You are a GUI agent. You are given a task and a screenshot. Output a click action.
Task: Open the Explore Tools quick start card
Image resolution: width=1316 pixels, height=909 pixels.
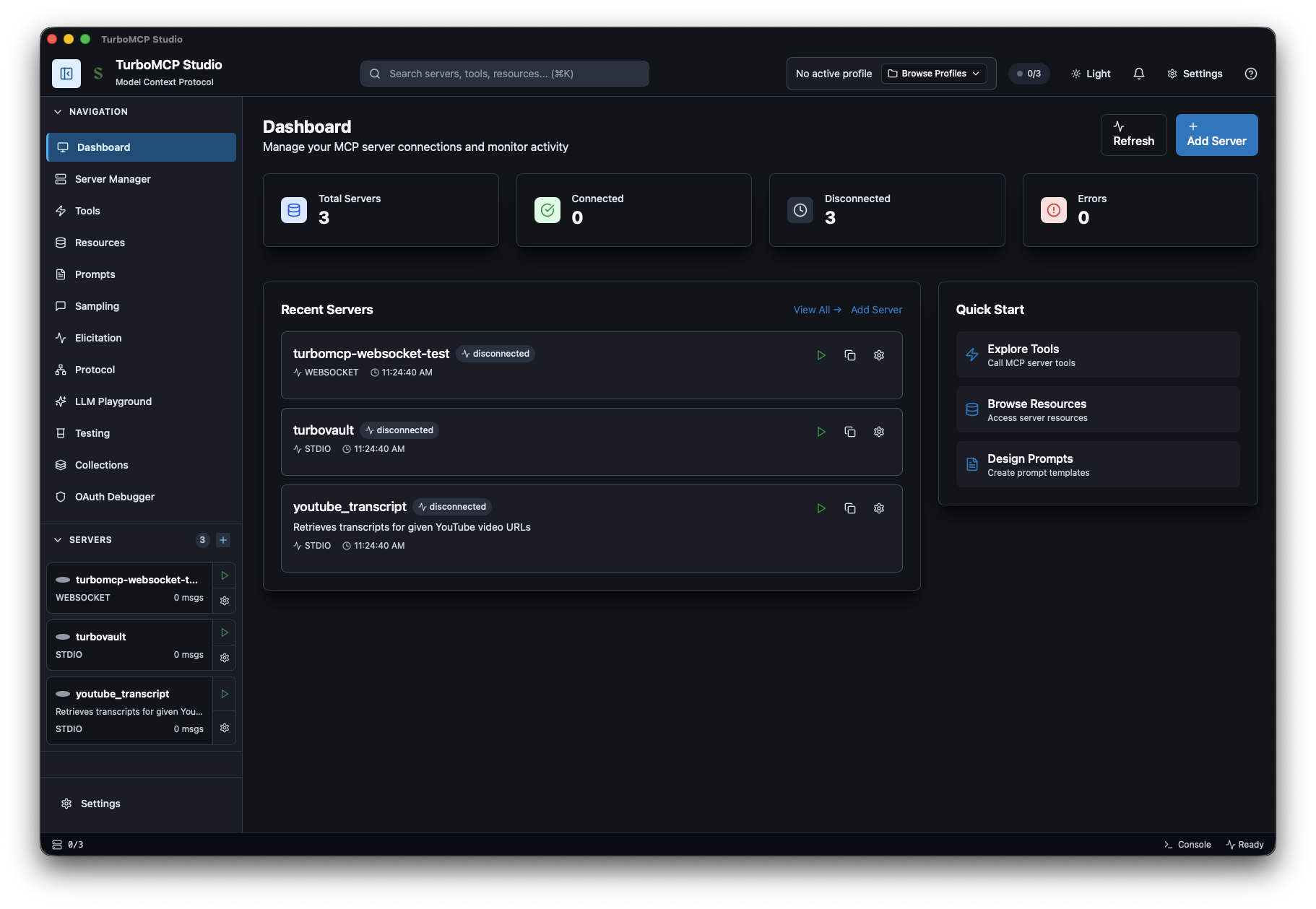coord(1098,355)
